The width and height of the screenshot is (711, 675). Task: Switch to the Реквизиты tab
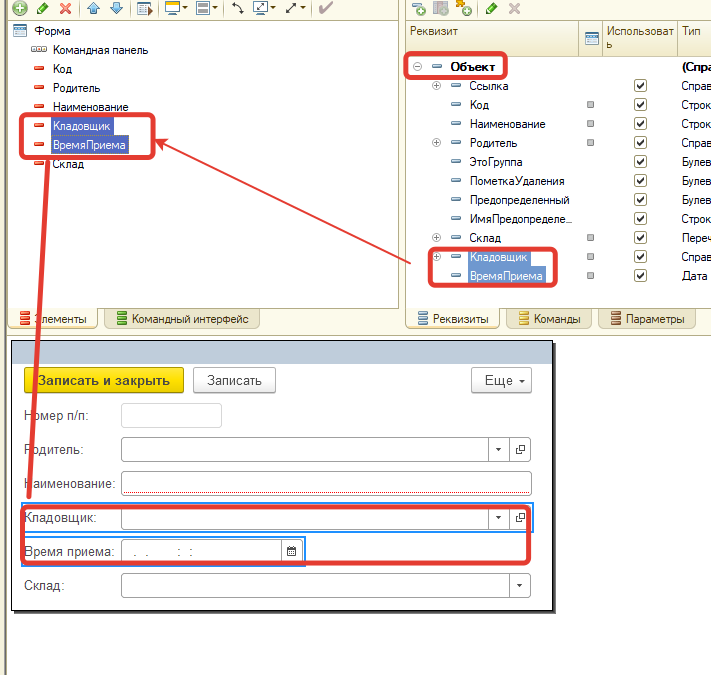tap(453, 319)
